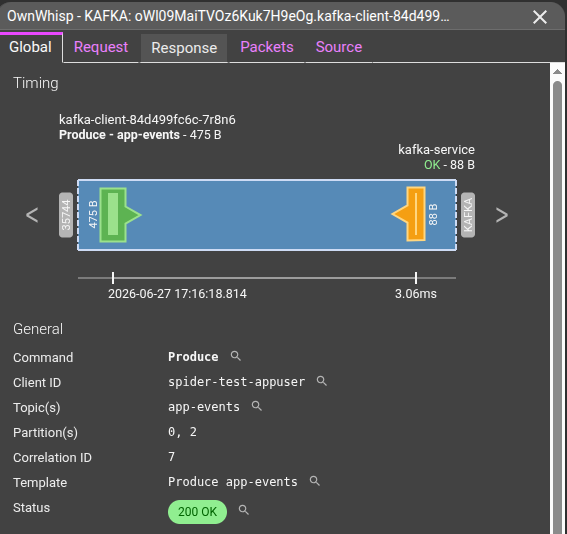Viewport: 567px width, 534px height.
Task: Click the start timestamp marker on timeline
Action: 113,278
